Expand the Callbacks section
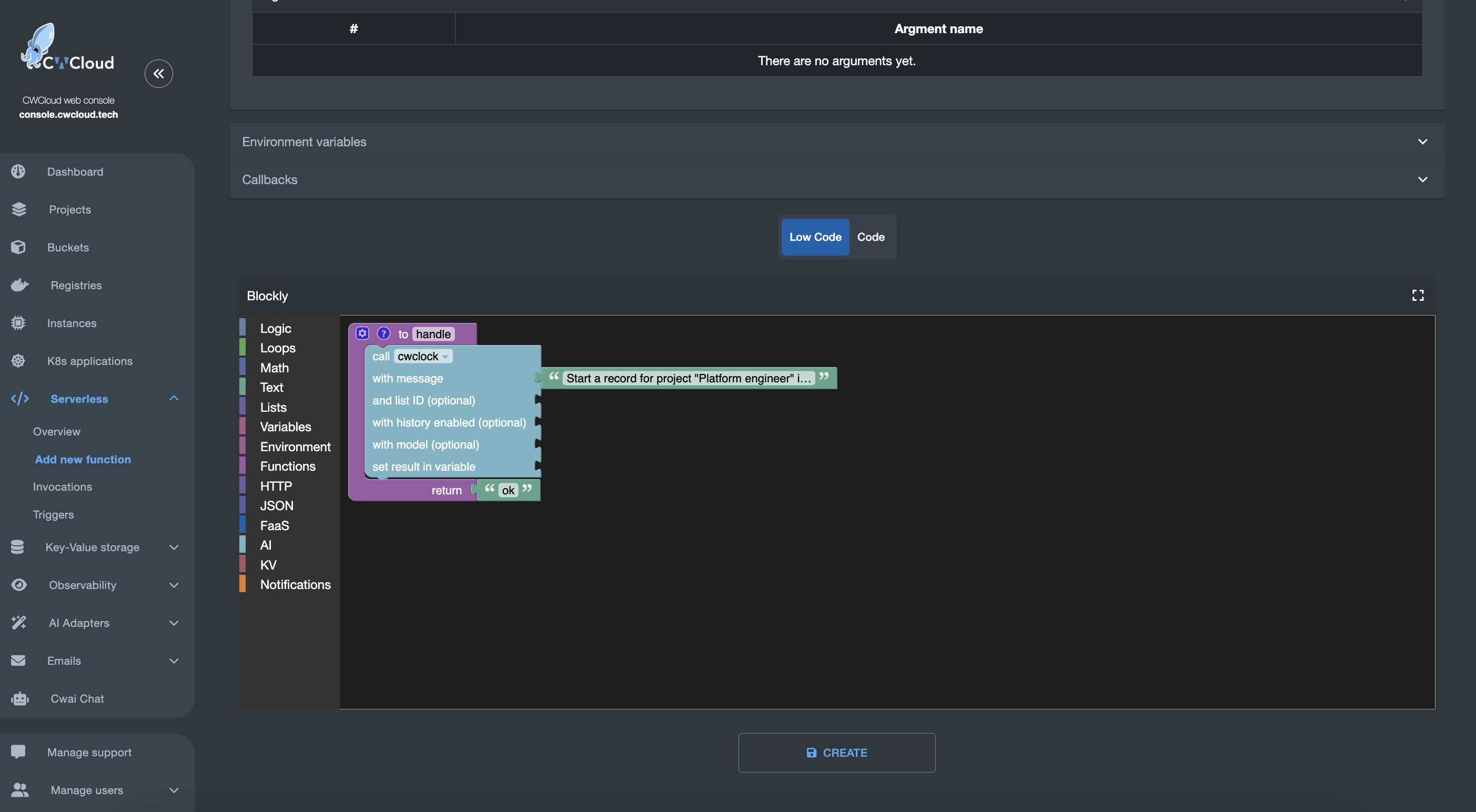The width and height of the screenshot is (1476, 812). [x=836, y=179]
